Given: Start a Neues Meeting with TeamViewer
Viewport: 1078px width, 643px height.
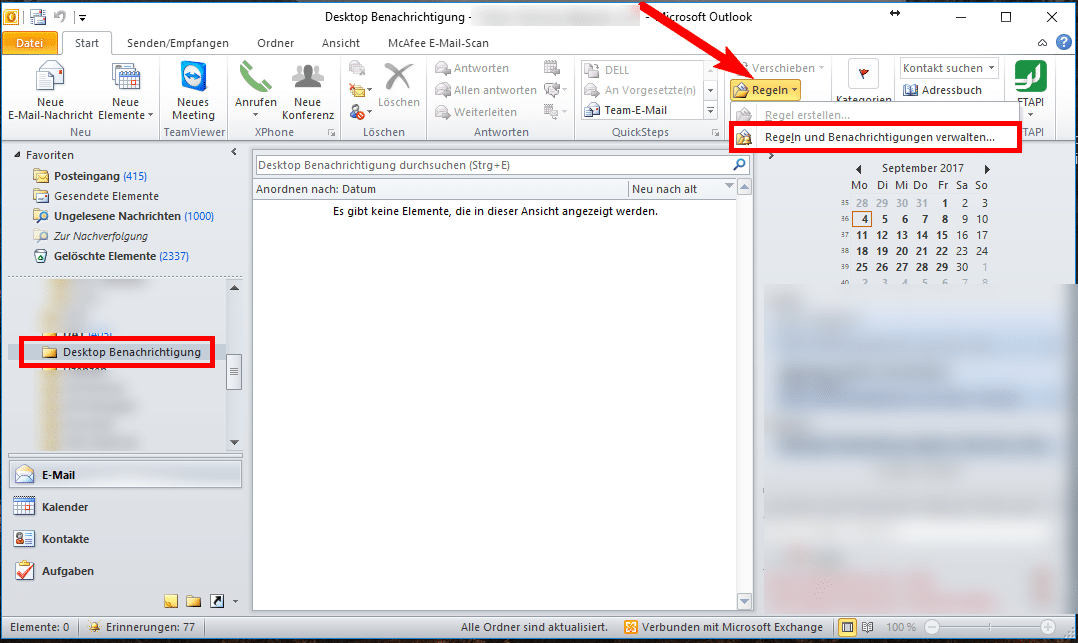Looking at the screenshot, I should pos(193,91).
